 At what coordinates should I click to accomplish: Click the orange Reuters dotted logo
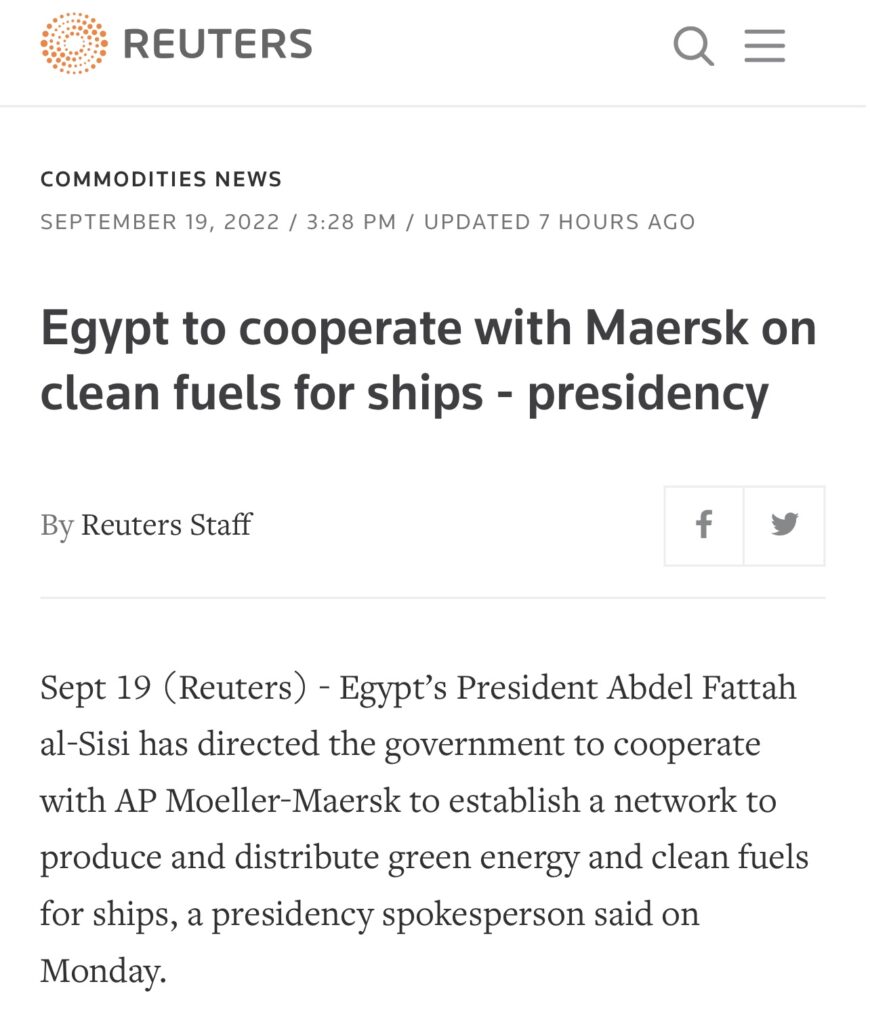[x=74, y=43]
